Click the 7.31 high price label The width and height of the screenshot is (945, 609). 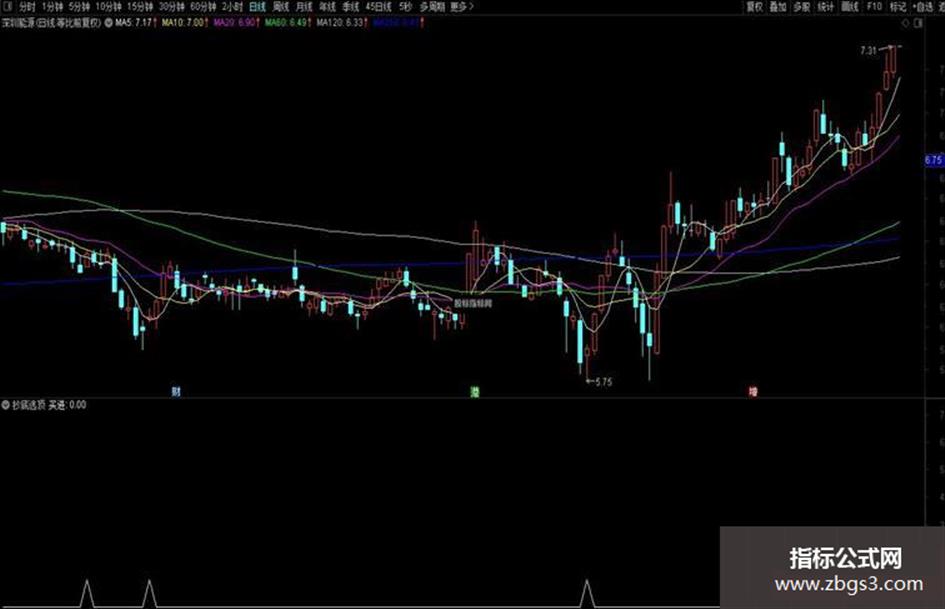[x=868, y=51]
